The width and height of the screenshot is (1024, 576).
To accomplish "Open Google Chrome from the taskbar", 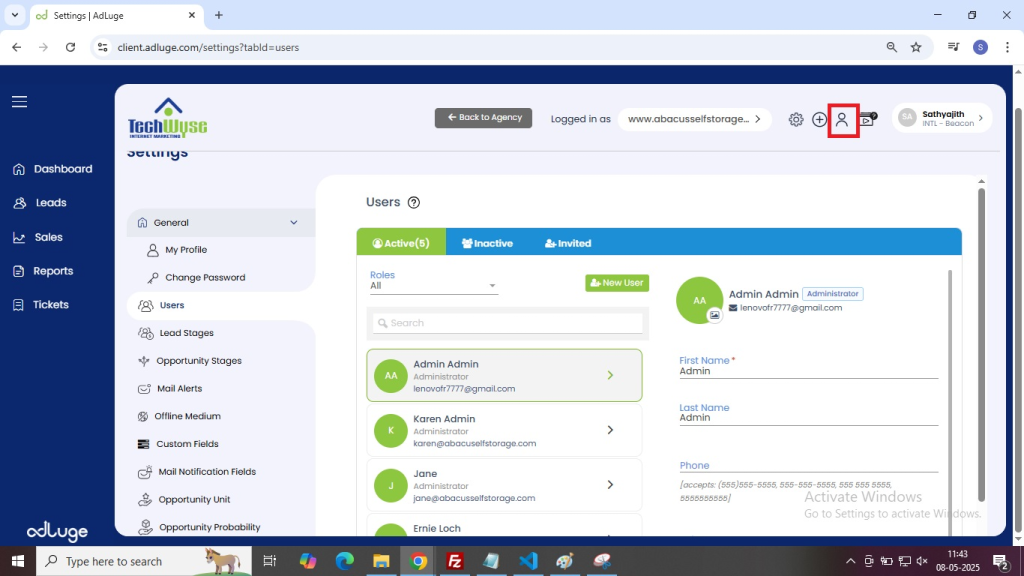I will click(419, 561).
